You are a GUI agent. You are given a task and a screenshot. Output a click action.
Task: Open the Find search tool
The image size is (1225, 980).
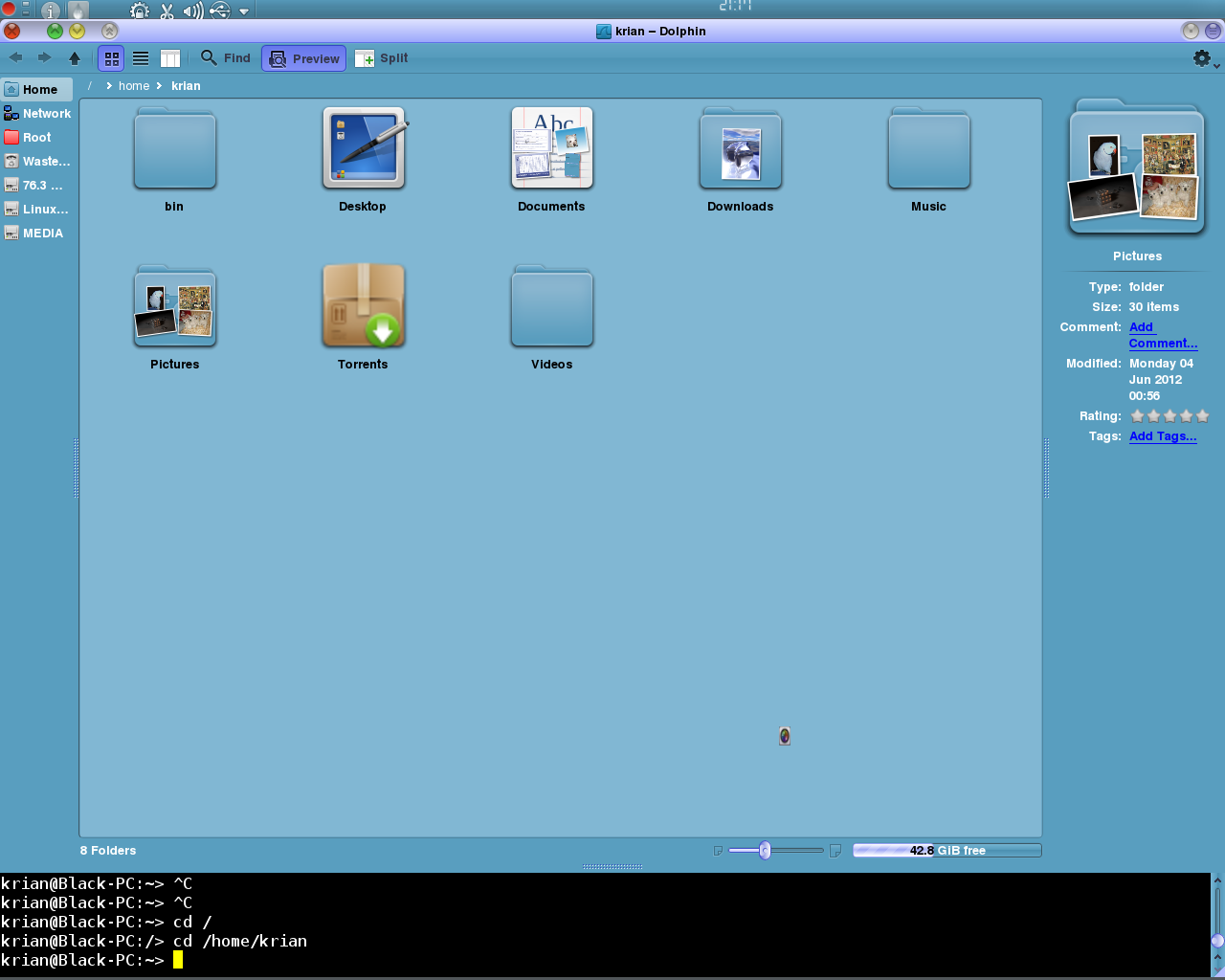pyautogui.click(x=226, y=58)
